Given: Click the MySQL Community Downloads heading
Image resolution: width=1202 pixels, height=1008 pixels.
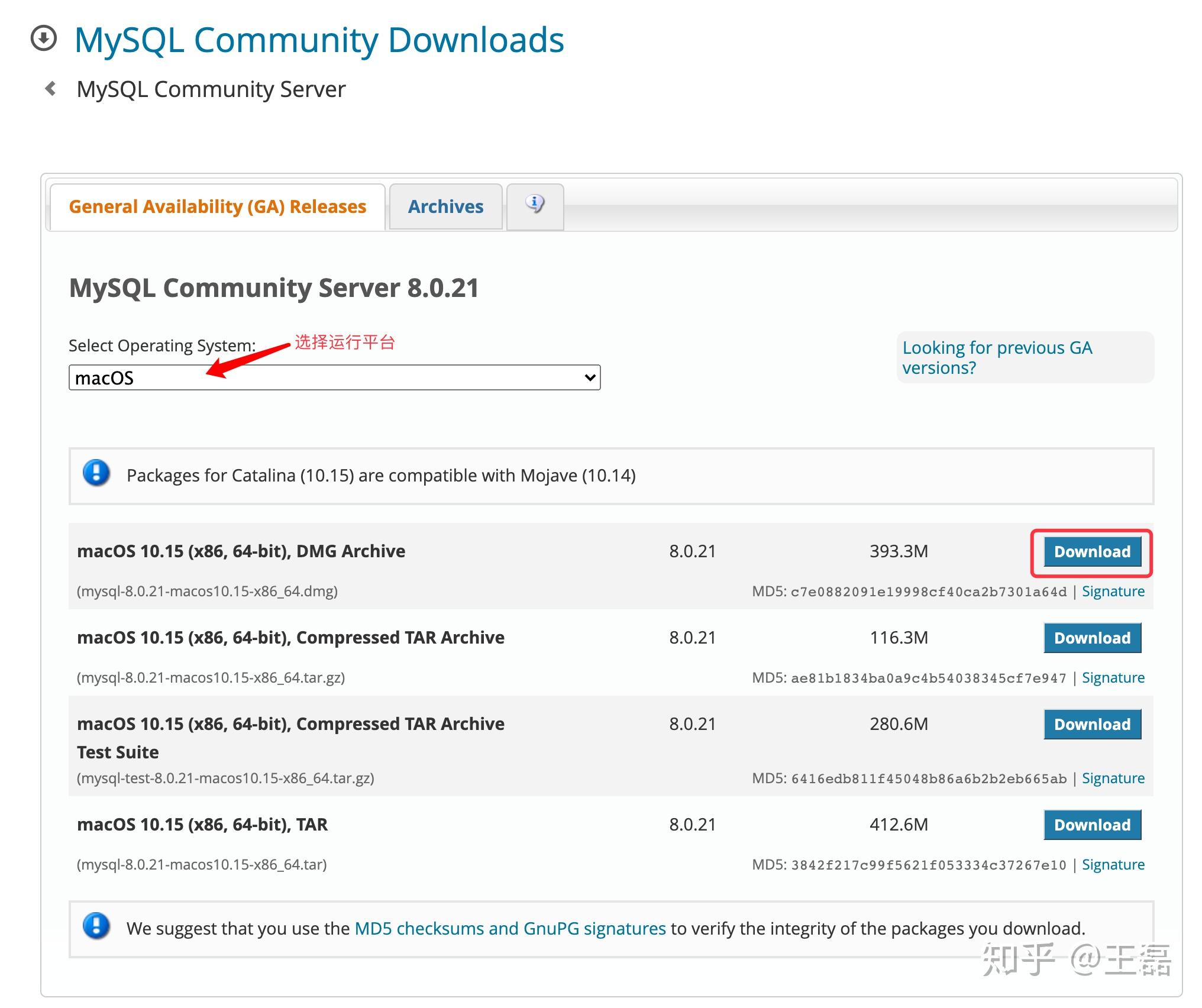Looking at the screenshot, I should pos(319,40).
